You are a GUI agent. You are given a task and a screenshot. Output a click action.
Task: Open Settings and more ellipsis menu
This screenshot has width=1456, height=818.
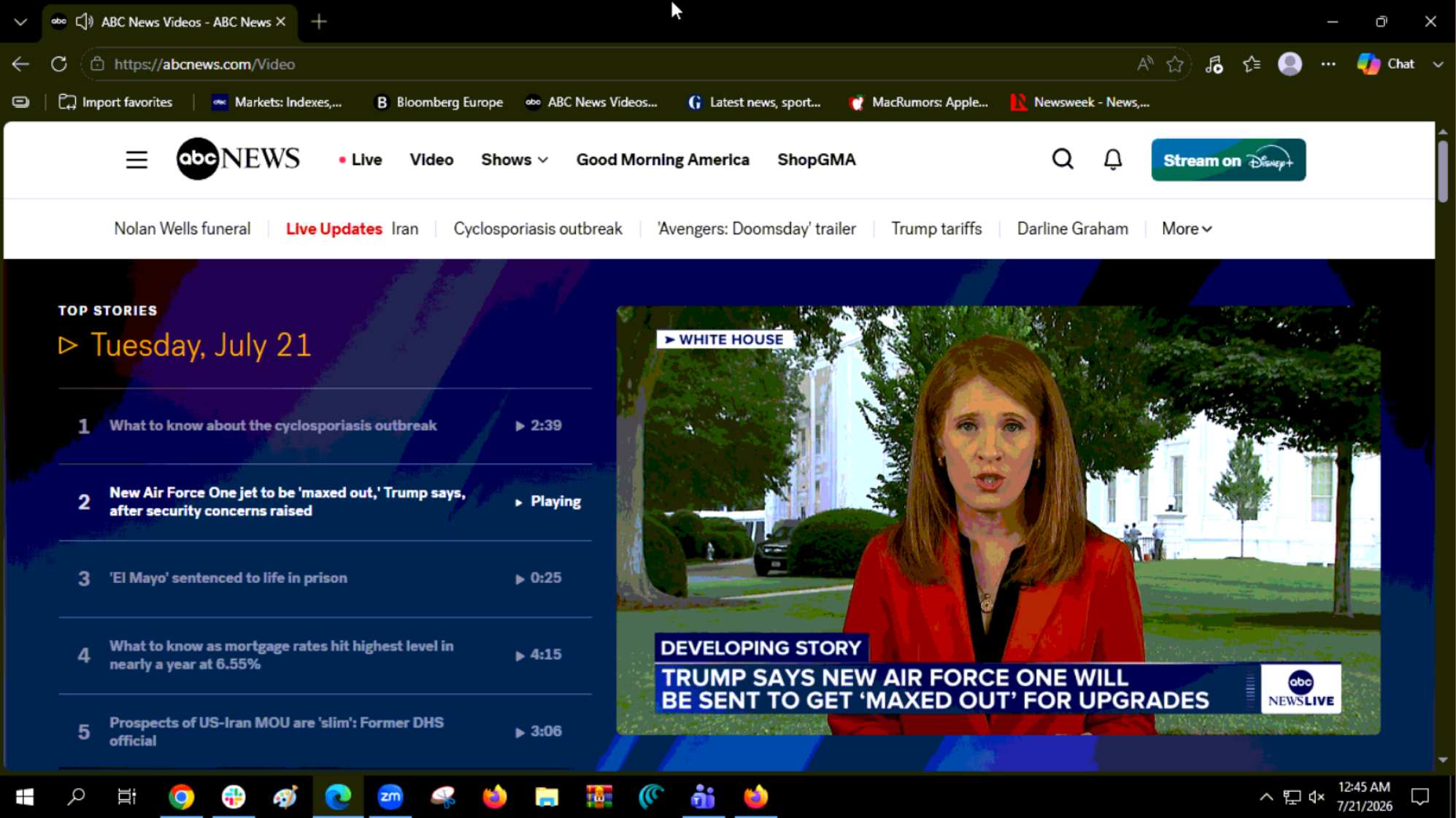(x=1328, y=64)
